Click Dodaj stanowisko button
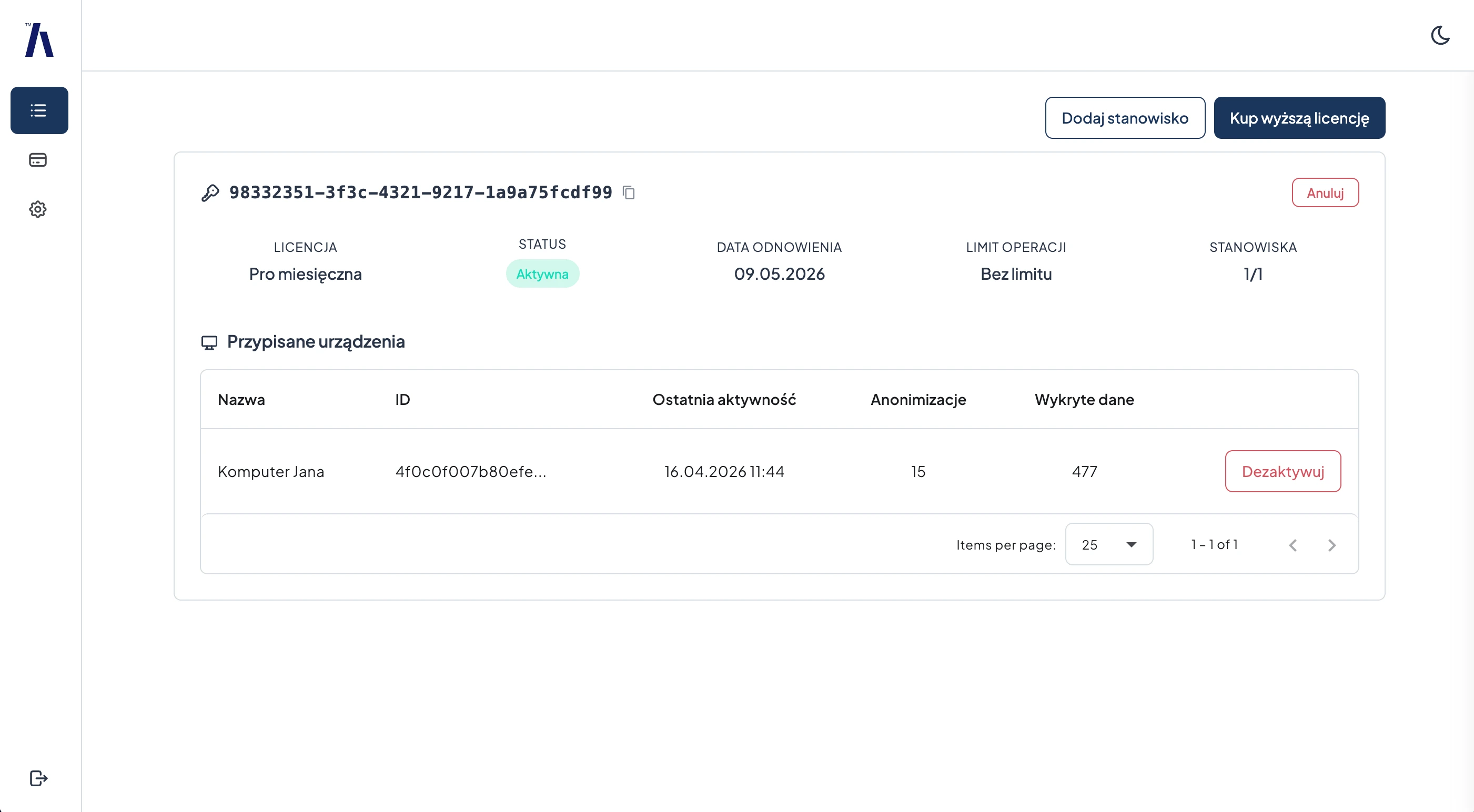 1125,118
